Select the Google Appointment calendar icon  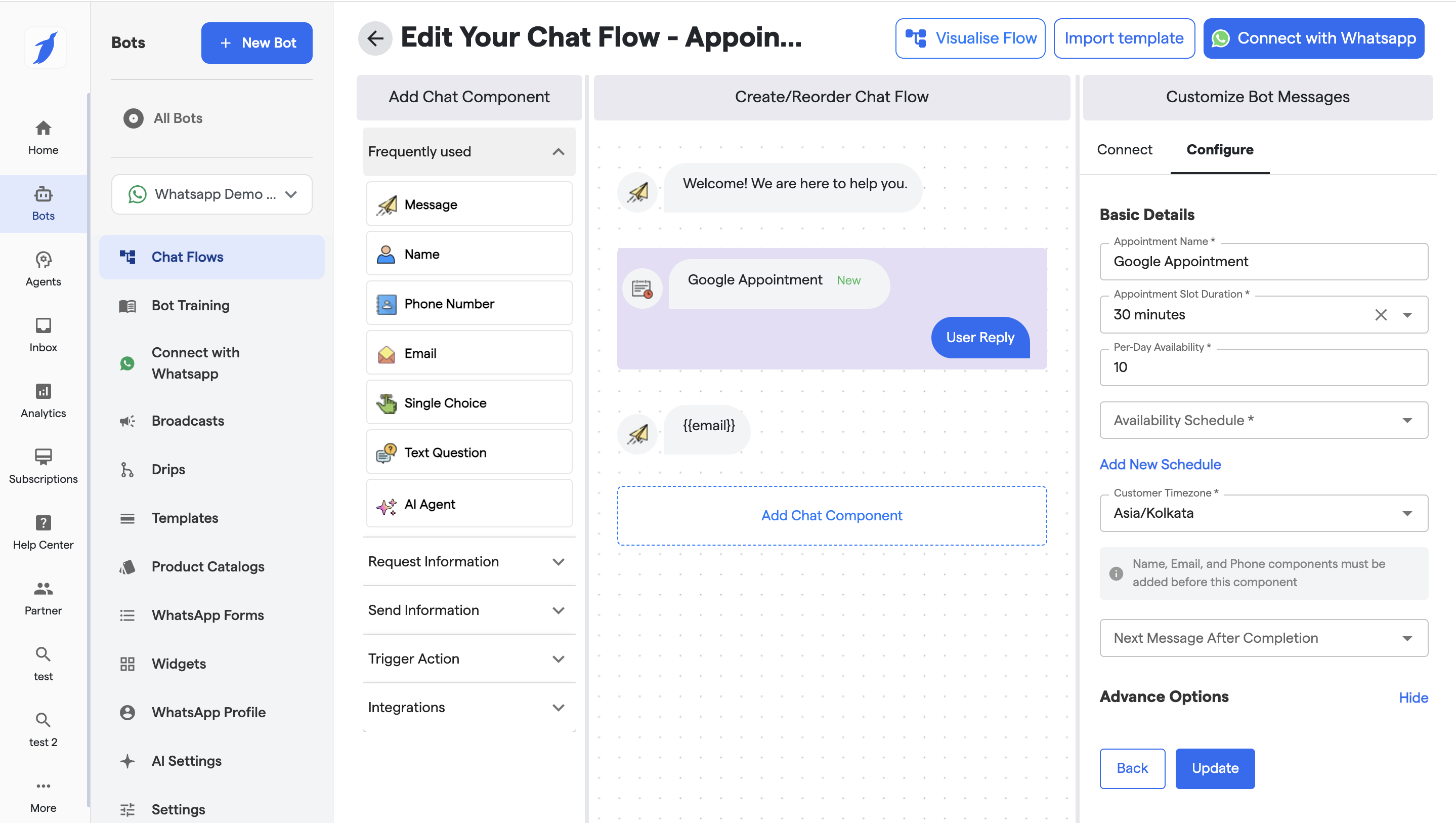tap(642, 289)
